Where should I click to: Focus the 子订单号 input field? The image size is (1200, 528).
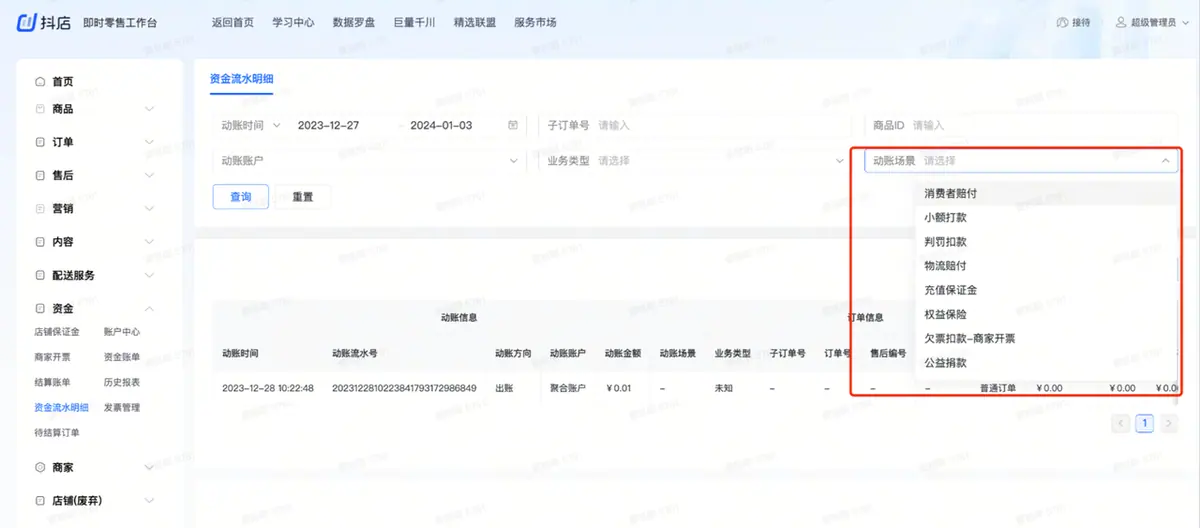(x=694, y=126)
